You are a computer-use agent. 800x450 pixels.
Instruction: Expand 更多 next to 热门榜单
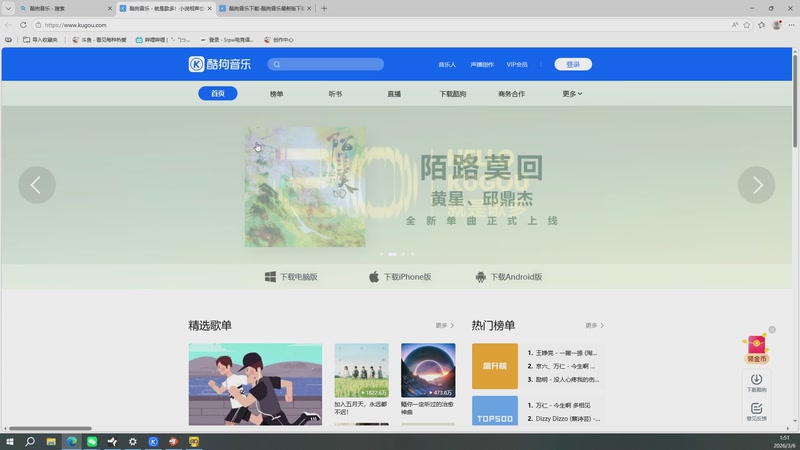595,325
